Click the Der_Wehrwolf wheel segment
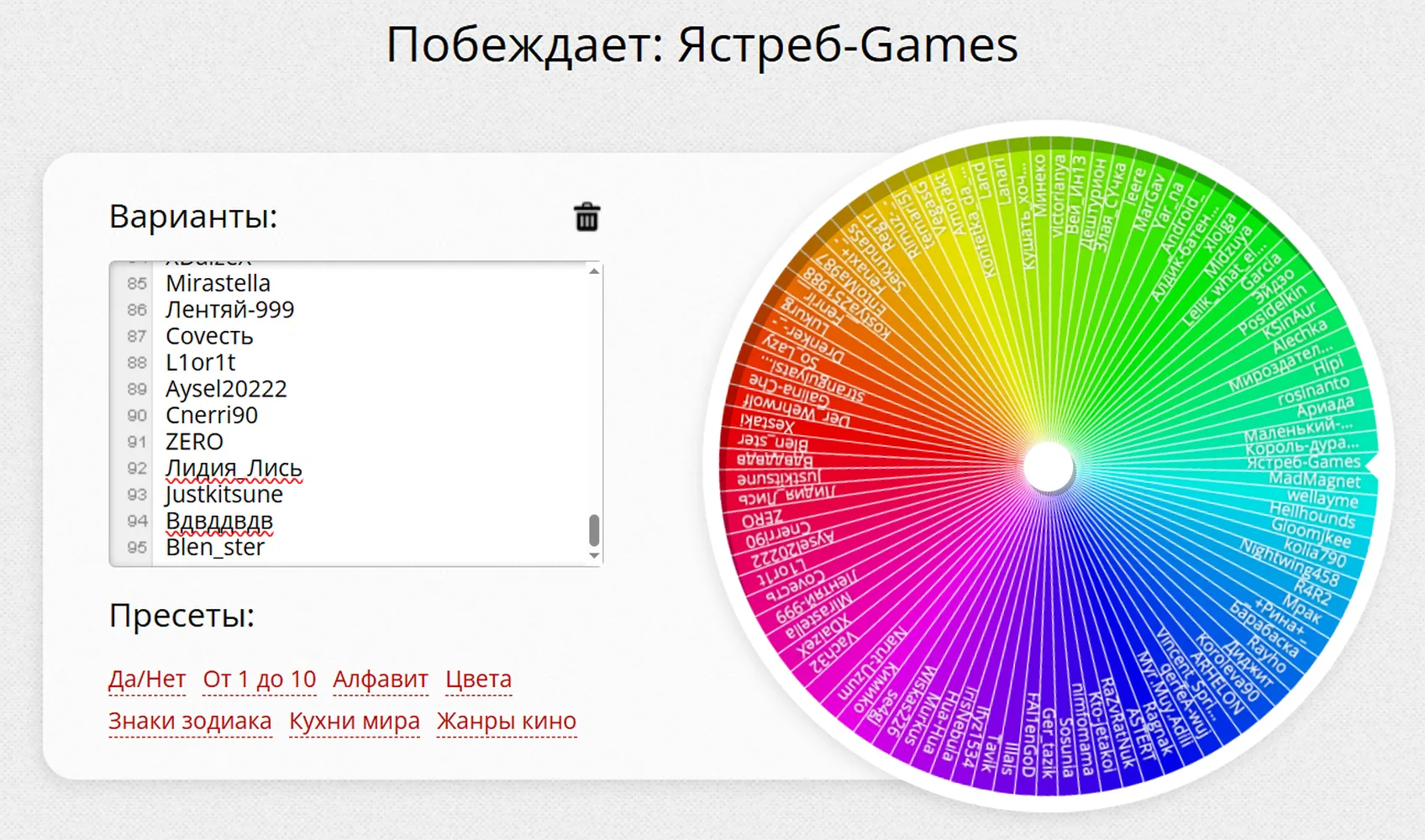This screenshot has width=1425, height=840. click(x=797, y=409)
